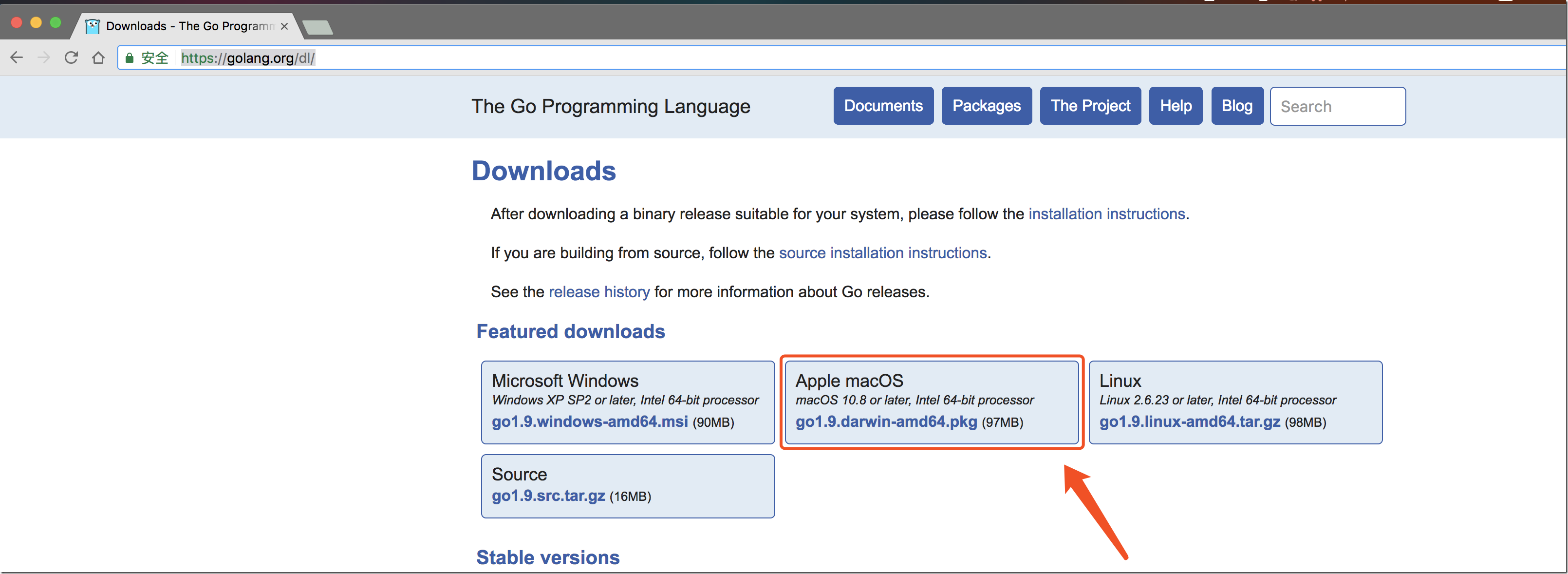Close the Downloads tab with X
The height and width of the screenshot is (574, 1568).
pos(284,26)
